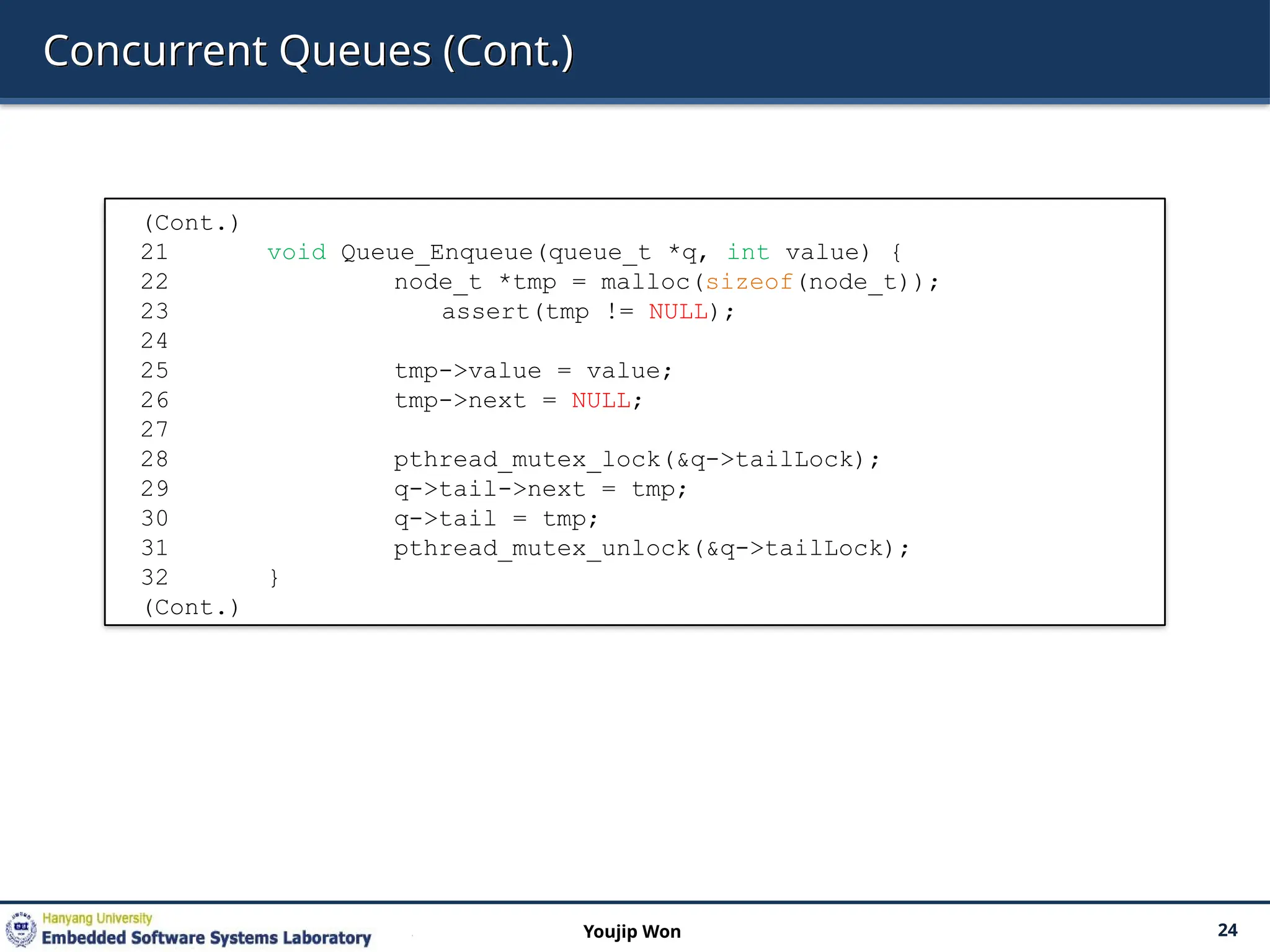Image resolution: width=1270 pixels, height=952 pixels.
Task: Click the green int keyword
Action: (x=748, y=252)
